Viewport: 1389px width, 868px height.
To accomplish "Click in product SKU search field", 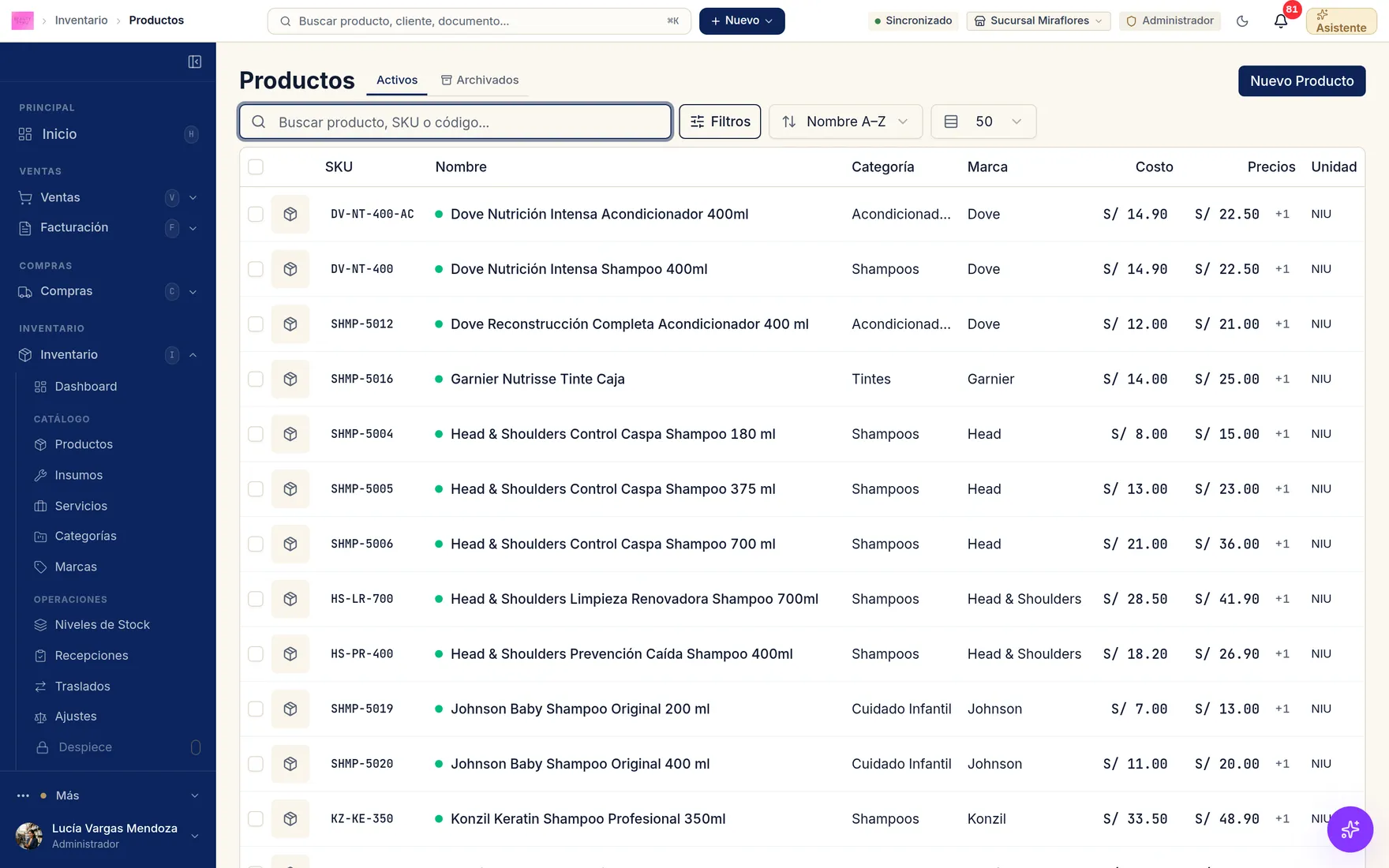I will pyautogui.click(x=455, y=122).
